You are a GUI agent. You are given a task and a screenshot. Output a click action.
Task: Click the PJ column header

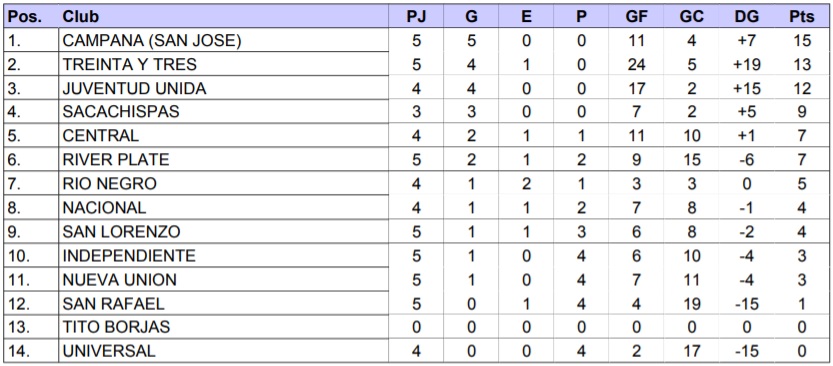pos(417,16)
